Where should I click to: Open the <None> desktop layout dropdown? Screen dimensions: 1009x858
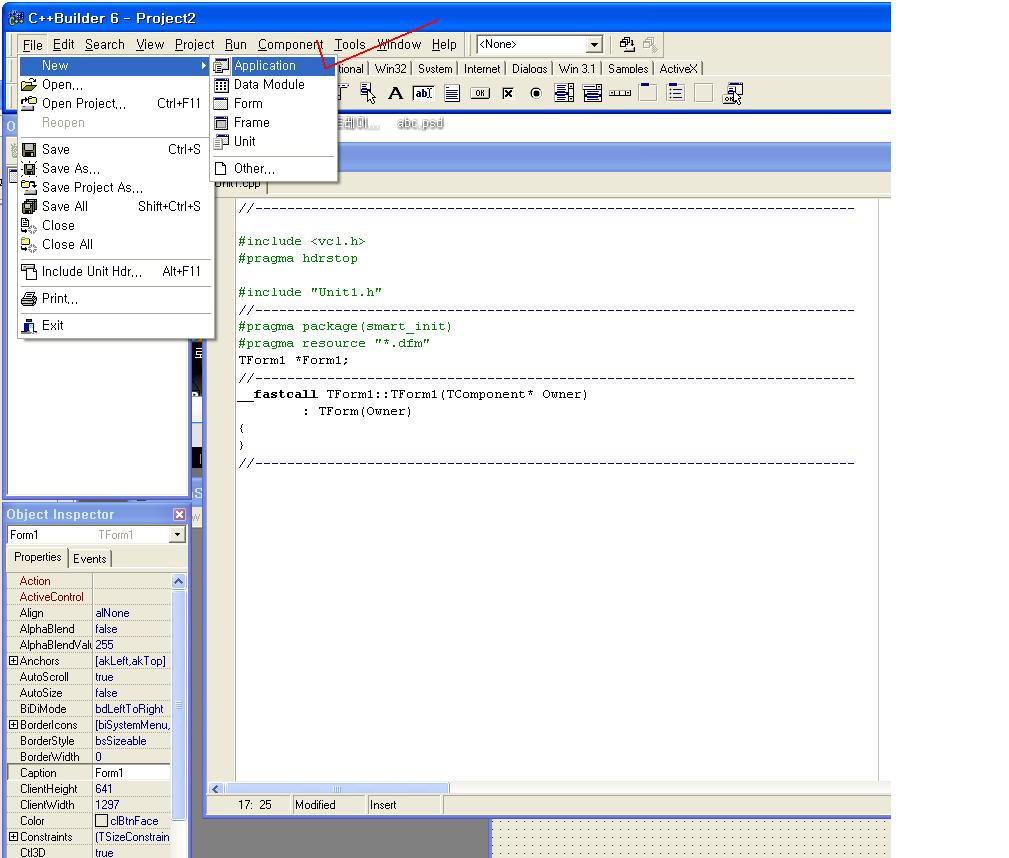594,45
